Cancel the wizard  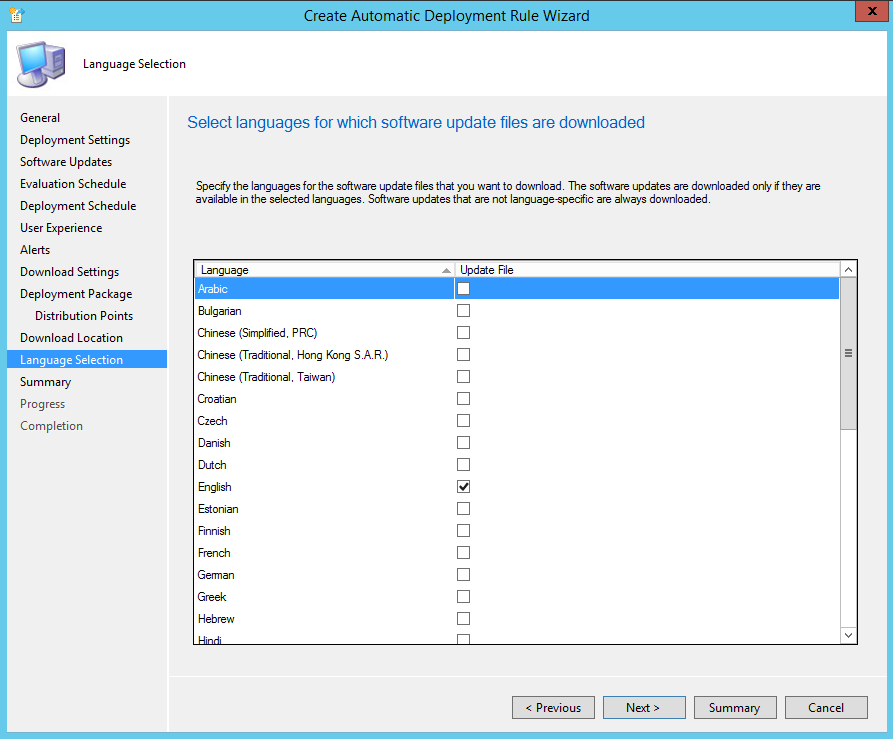click(826, 708)
